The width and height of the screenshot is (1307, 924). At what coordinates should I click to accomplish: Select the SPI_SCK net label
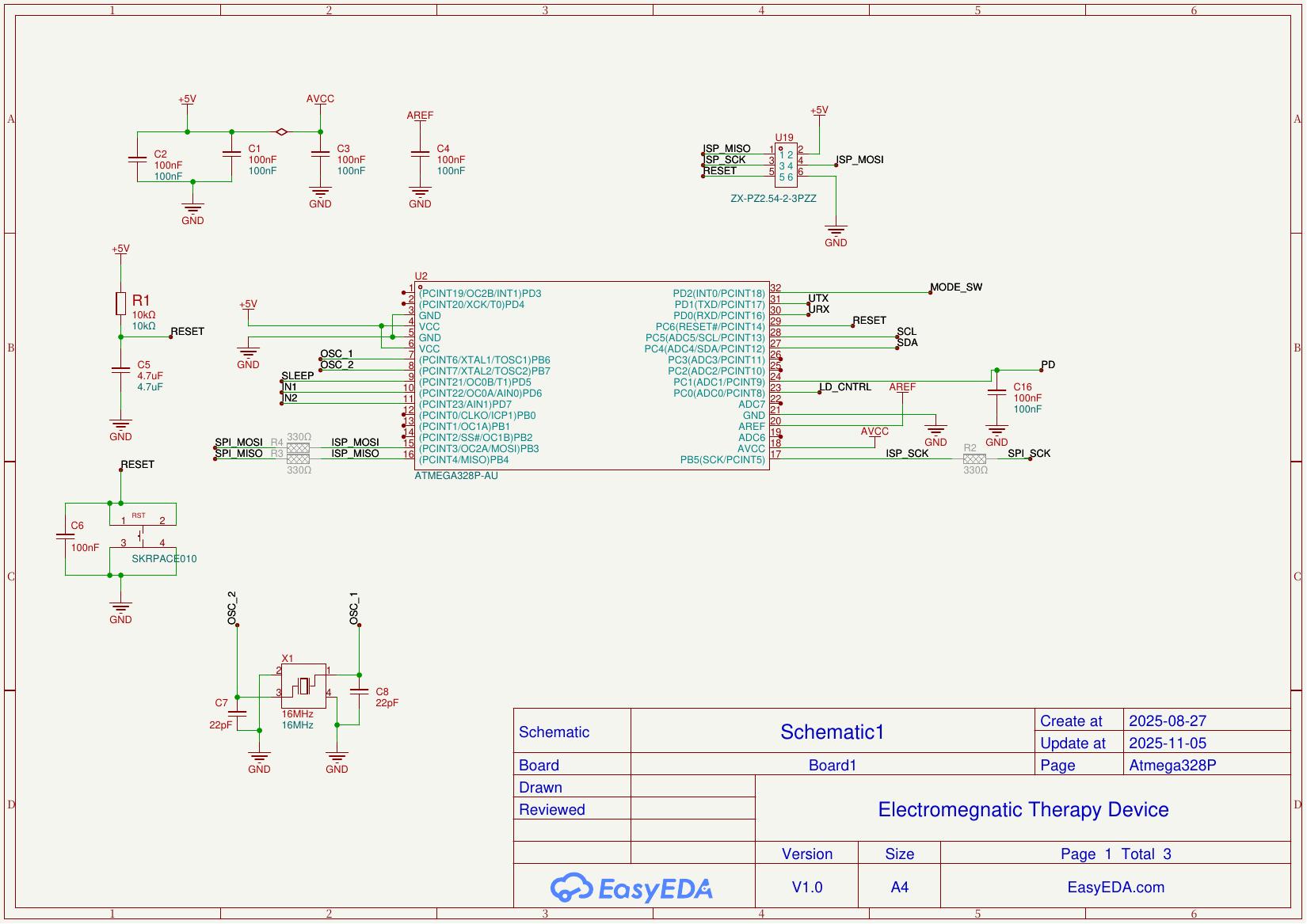pyautogui.click(x=1029, y=454)
